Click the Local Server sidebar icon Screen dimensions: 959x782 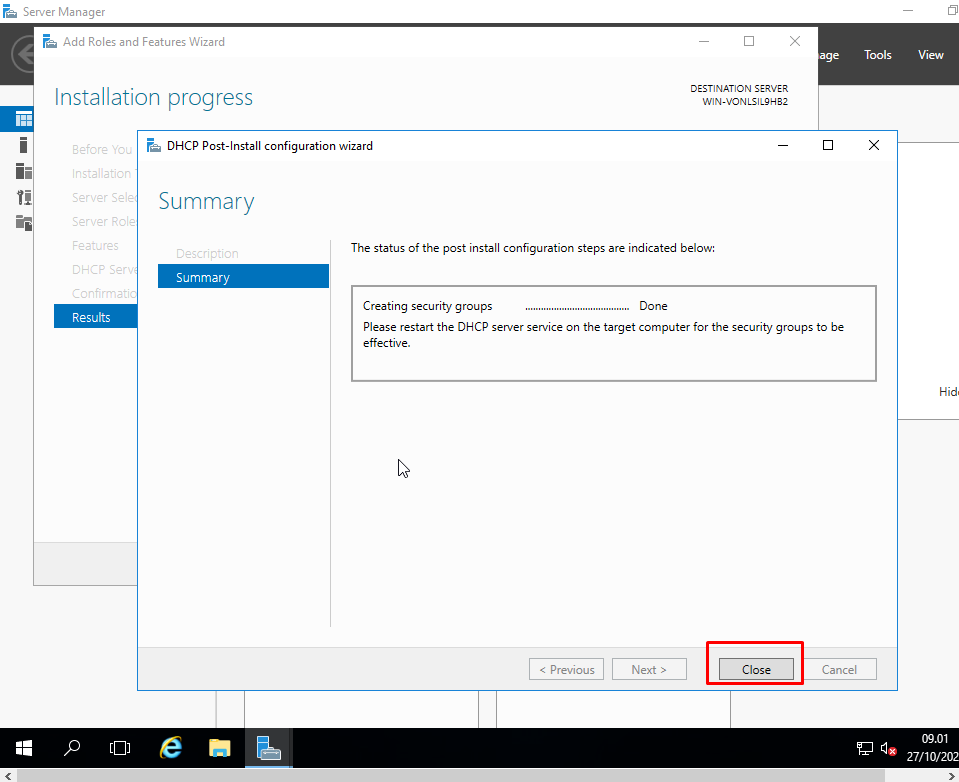click(23, 145)
